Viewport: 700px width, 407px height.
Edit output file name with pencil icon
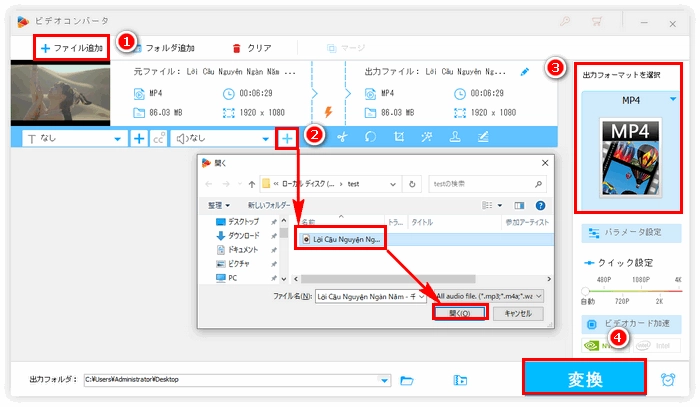526,72
